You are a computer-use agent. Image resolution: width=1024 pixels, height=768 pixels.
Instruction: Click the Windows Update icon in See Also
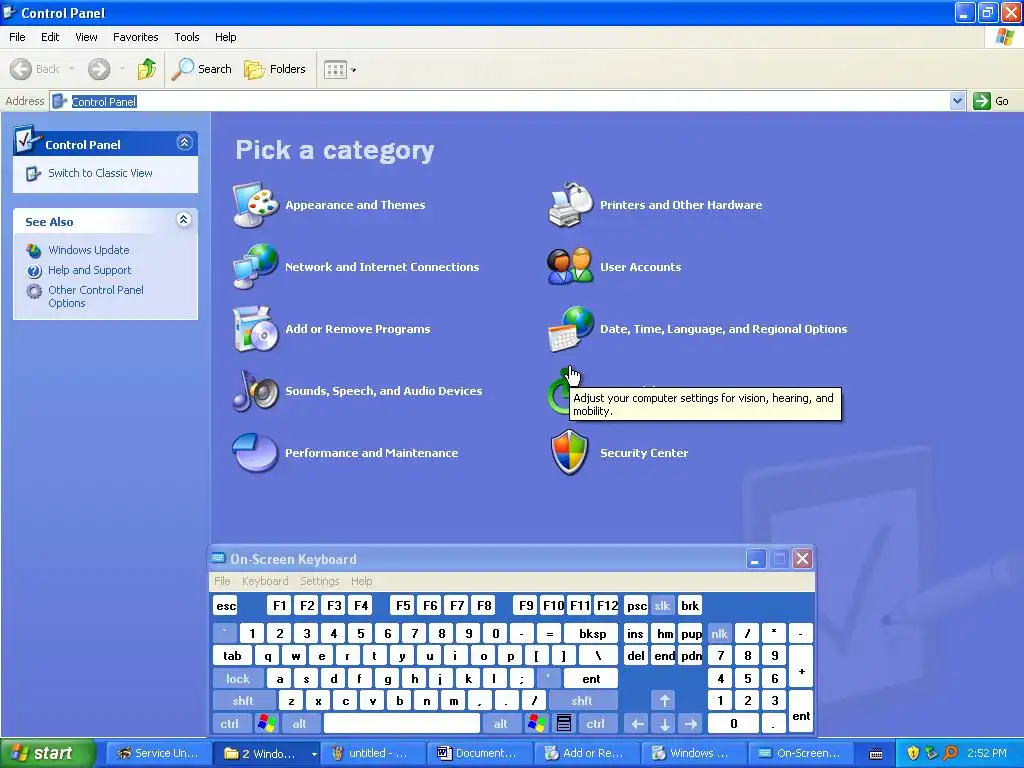tap(34, 250)
